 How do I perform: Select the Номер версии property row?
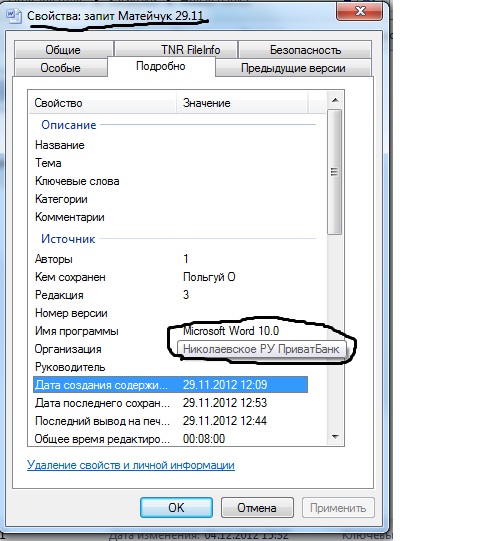pyautogui.click(x=170, y=313)
